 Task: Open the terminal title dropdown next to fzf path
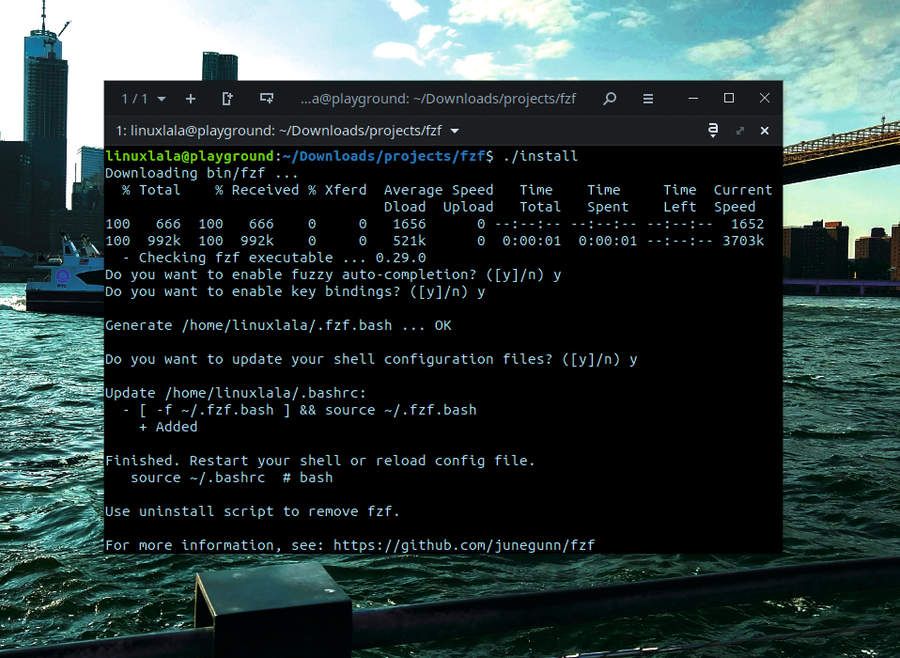(x=454, y=130)
